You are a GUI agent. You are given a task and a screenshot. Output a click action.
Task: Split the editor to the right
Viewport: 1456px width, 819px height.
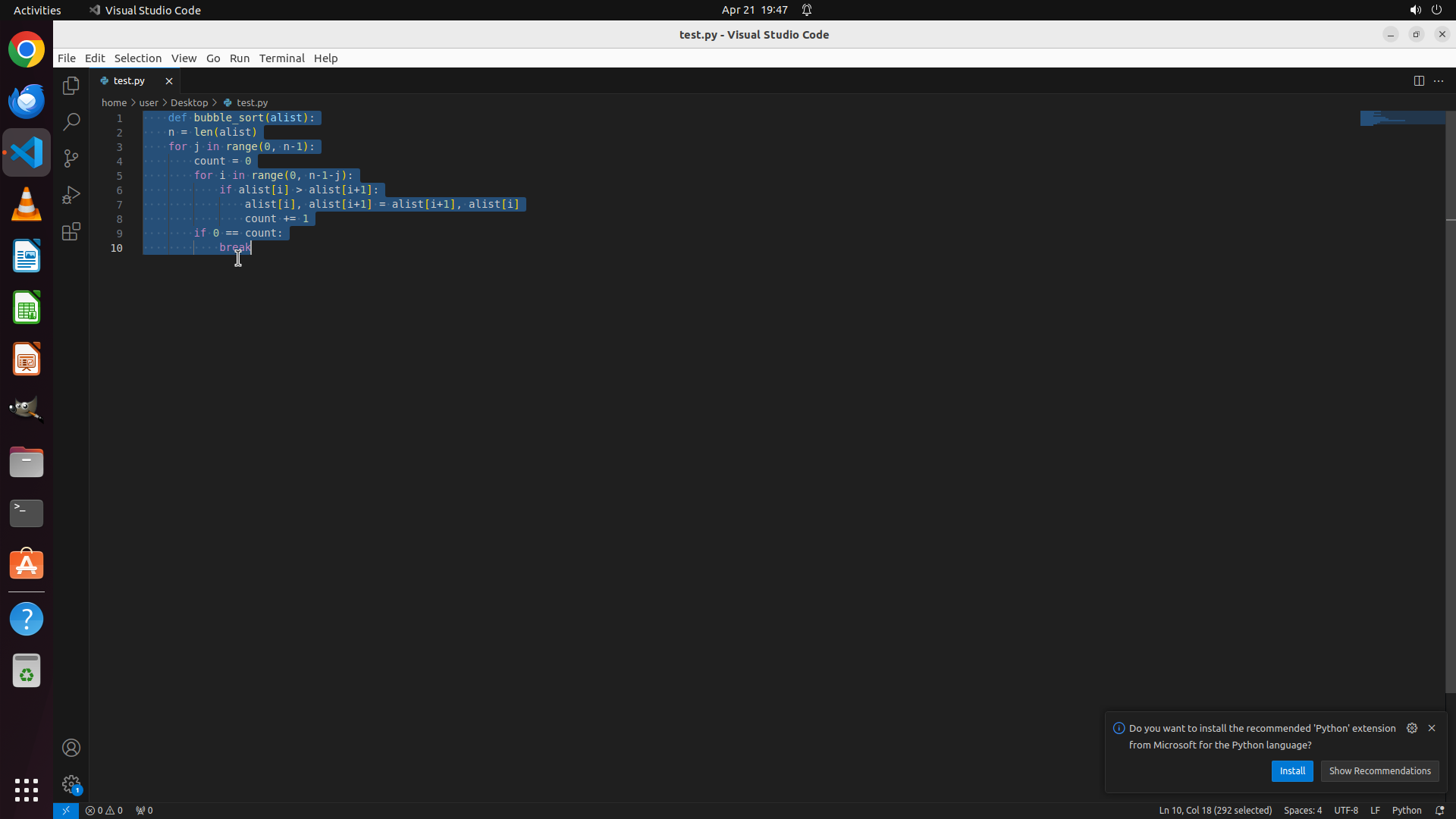tap(1418, 81)
